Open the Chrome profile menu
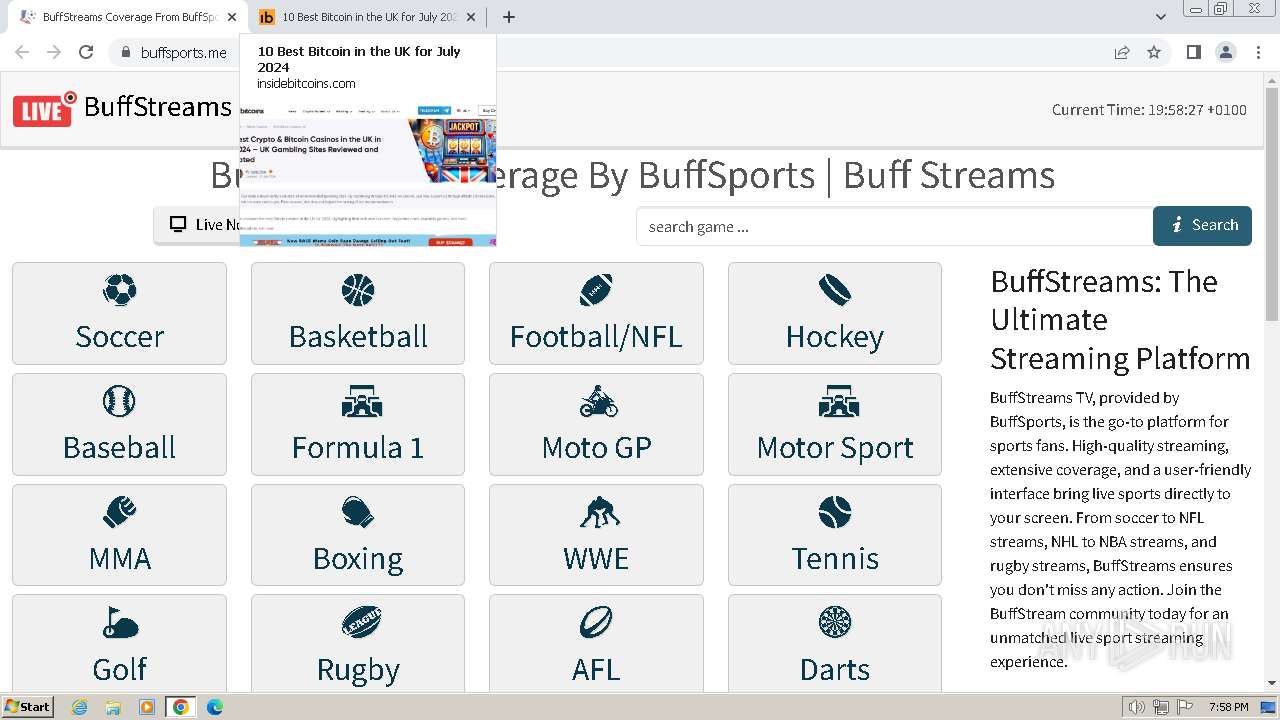 (1226, 52)
